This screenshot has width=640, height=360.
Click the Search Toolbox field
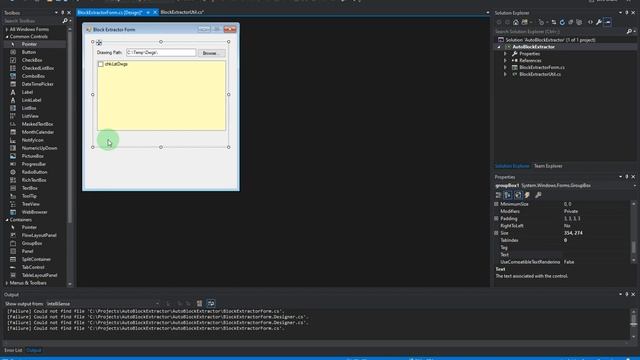tap(33, 20)
